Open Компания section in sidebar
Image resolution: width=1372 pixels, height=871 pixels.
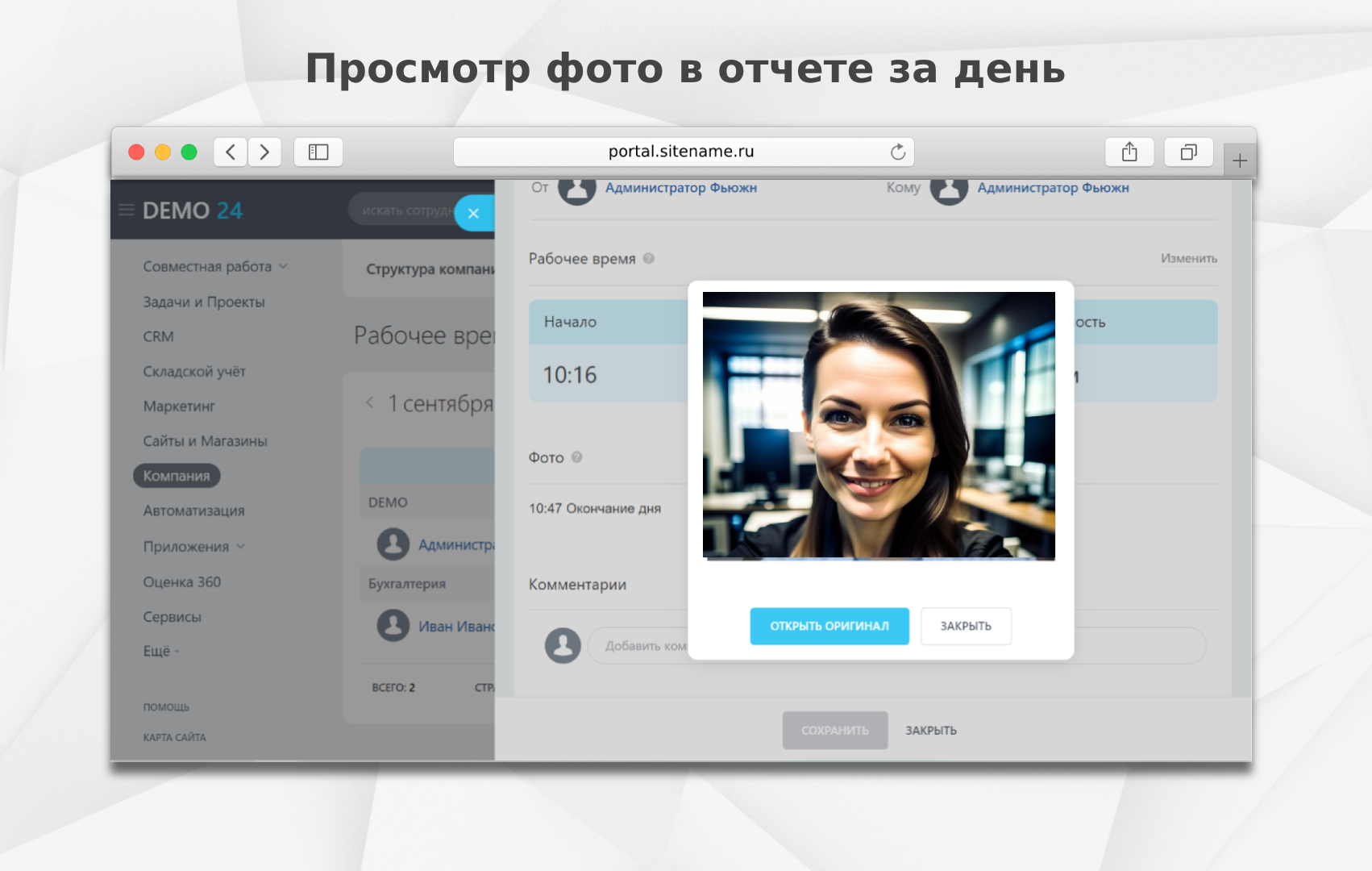(177, 476)
